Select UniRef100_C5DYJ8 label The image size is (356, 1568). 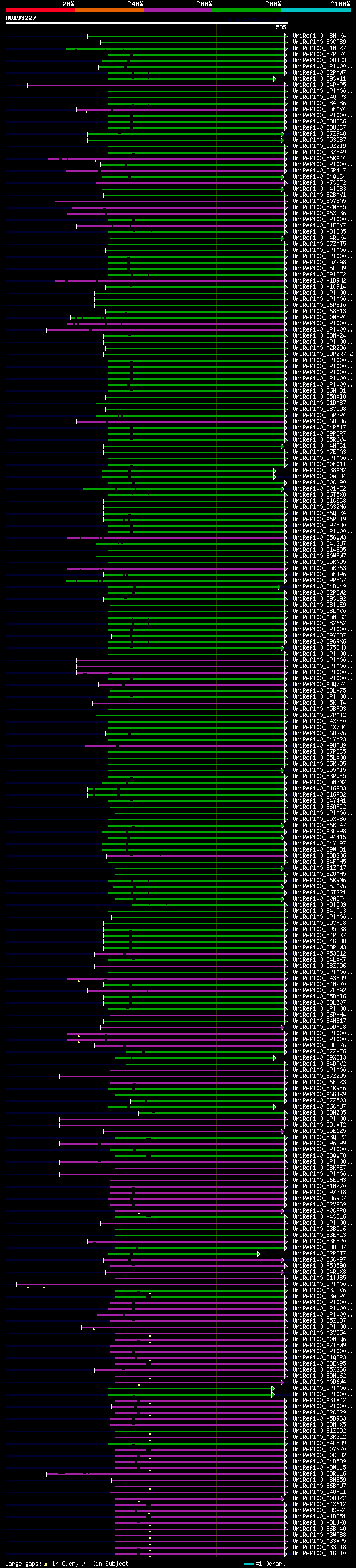[319, 1027]
